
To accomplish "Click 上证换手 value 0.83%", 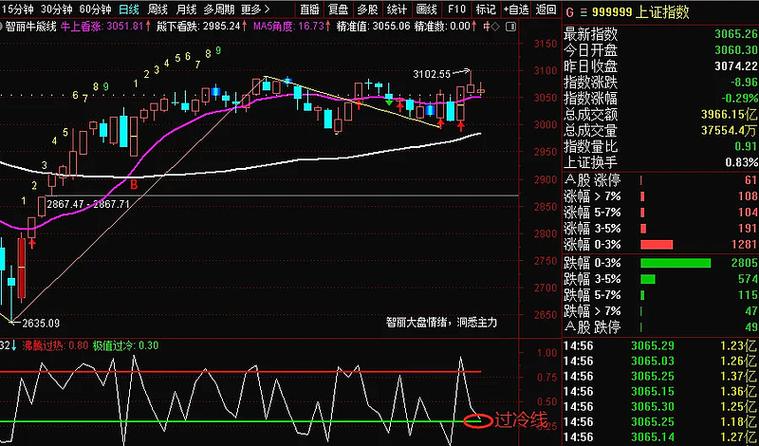I will 742,162.
